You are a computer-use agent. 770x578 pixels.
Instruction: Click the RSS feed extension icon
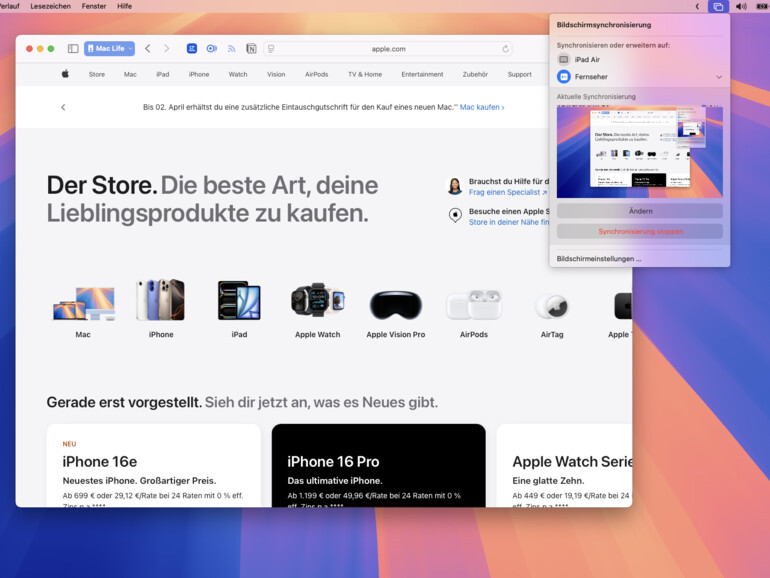point(231,49)
